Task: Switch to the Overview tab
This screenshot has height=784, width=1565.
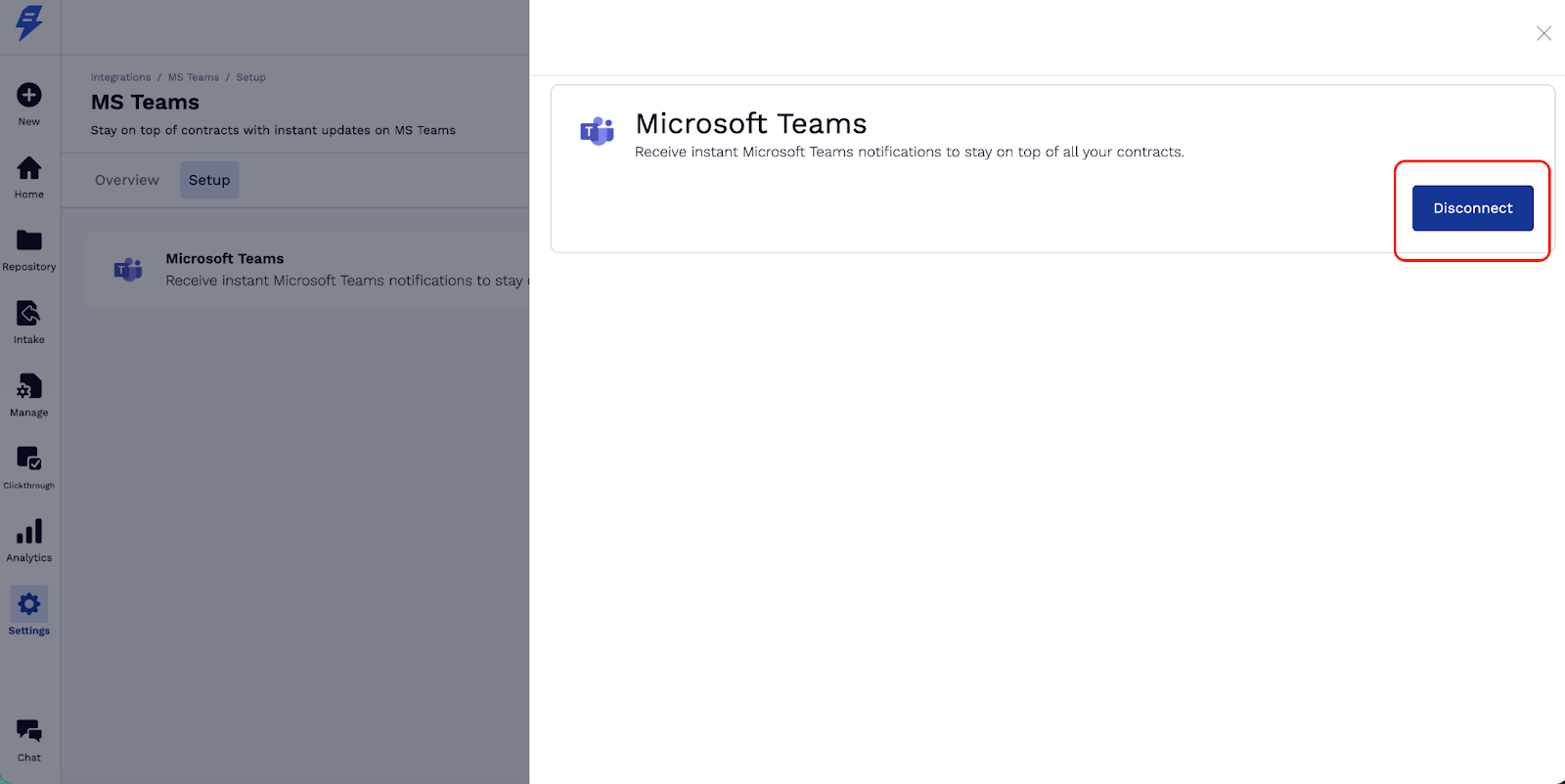Action: pos(127,180)
